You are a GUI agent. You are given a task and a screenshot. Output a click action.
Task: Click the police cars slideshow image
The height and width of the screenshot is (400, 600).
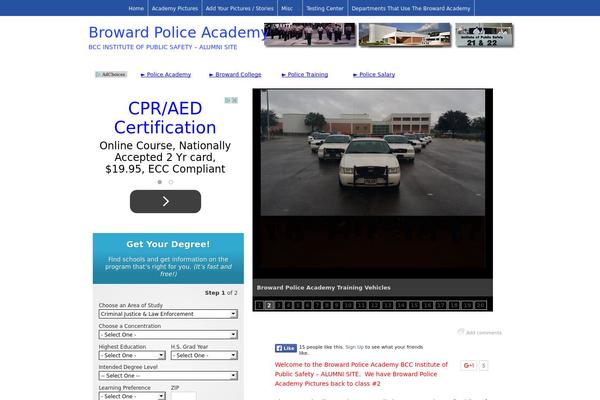(x=373, y=153)
